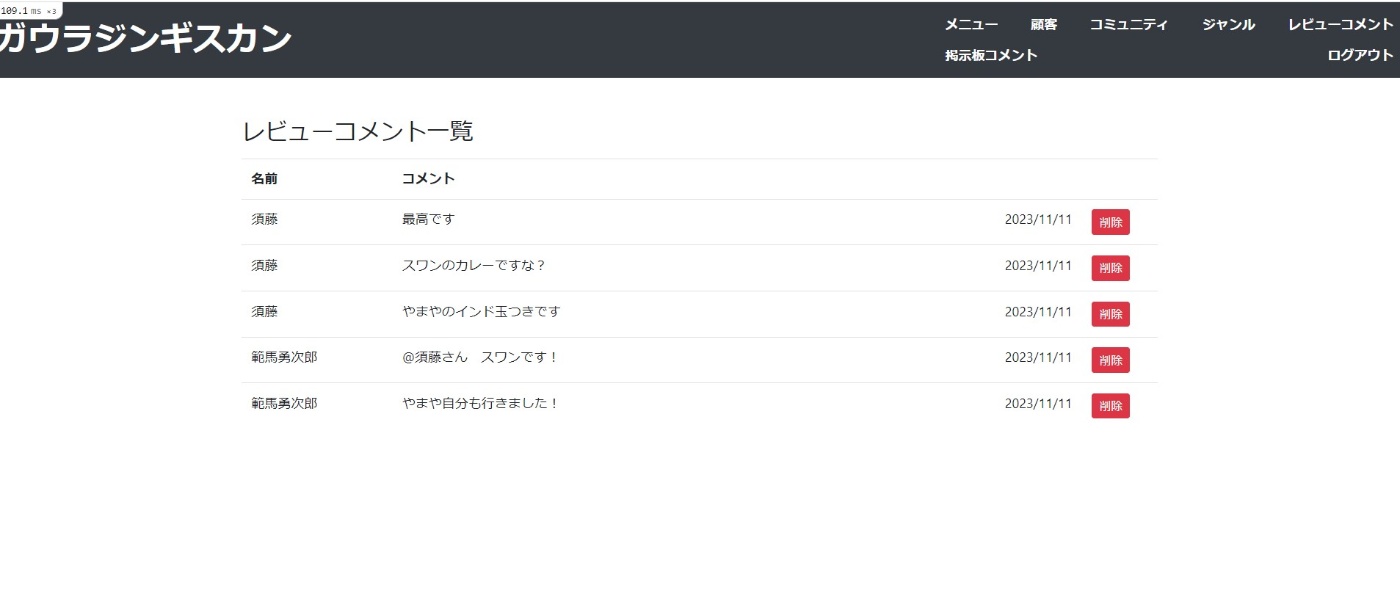The width and height of the screenshot is (1400, 596).
Task: Open the レビューコメント nav link
Action: 1341,25
